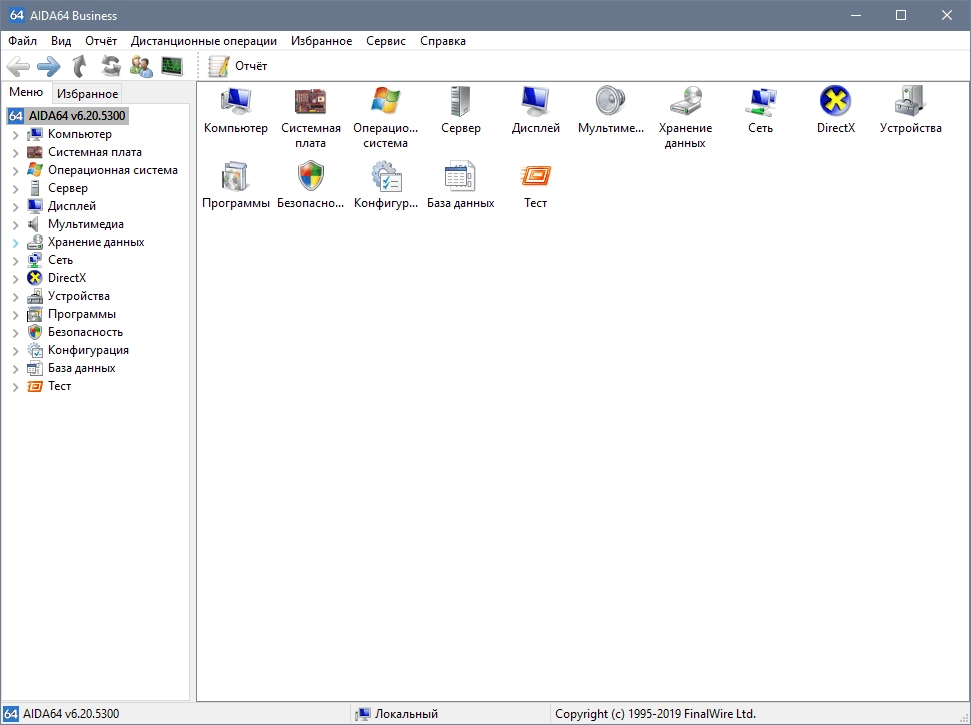Open the monitor diagnostics toolbar icon
971x725 pixels.
pyautogui.click(x=172, y=66)
